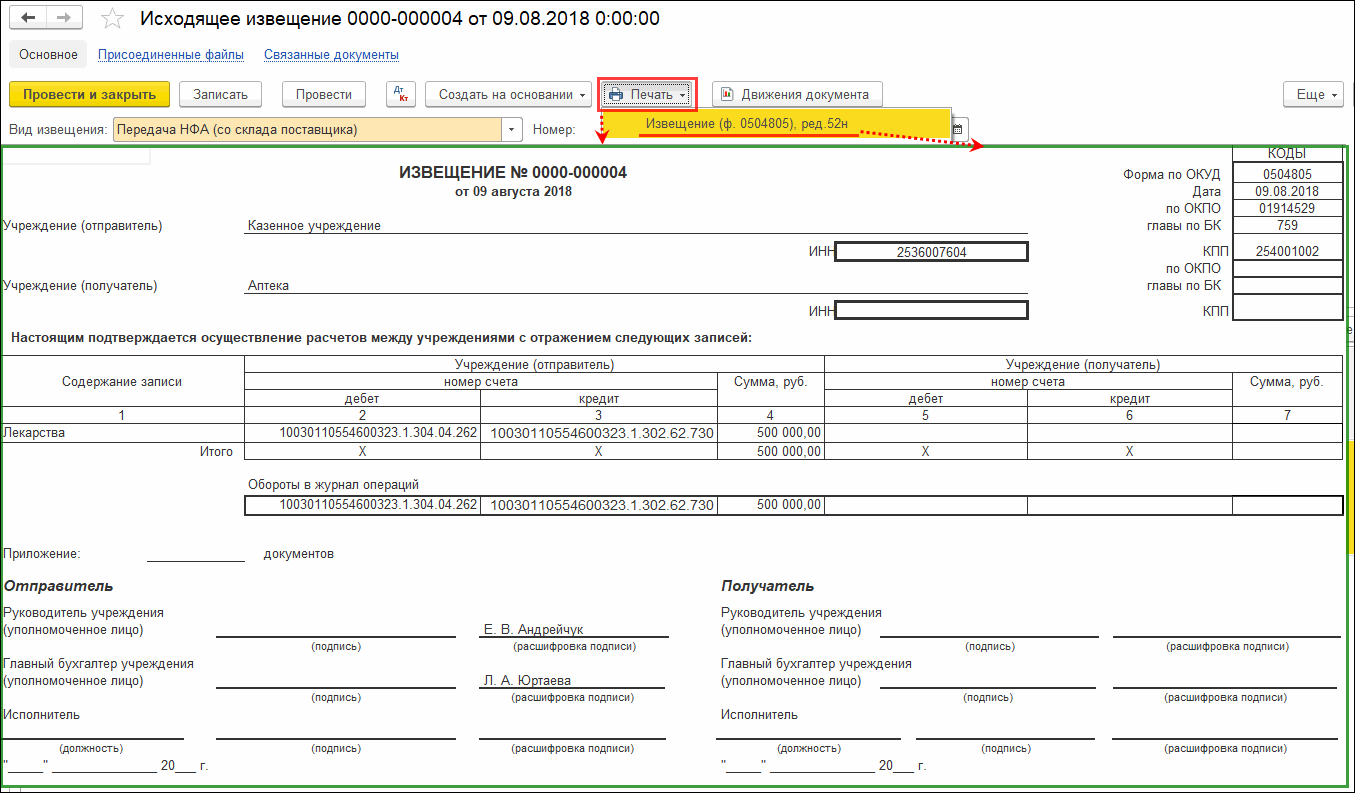The width and height of the screenshot is (1355, 793).
Task: Click the Казенное учреждение sender name
Action: click(x=314, y=226)
